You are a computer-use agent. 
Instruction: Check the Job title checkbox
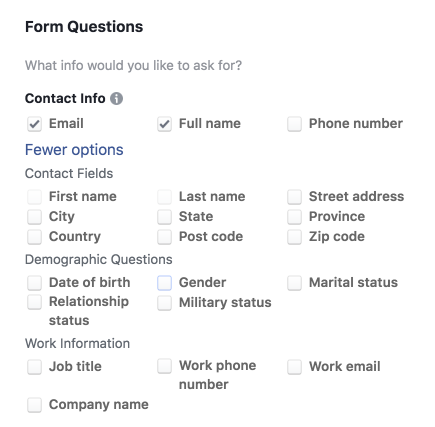[x=34, y=367]
